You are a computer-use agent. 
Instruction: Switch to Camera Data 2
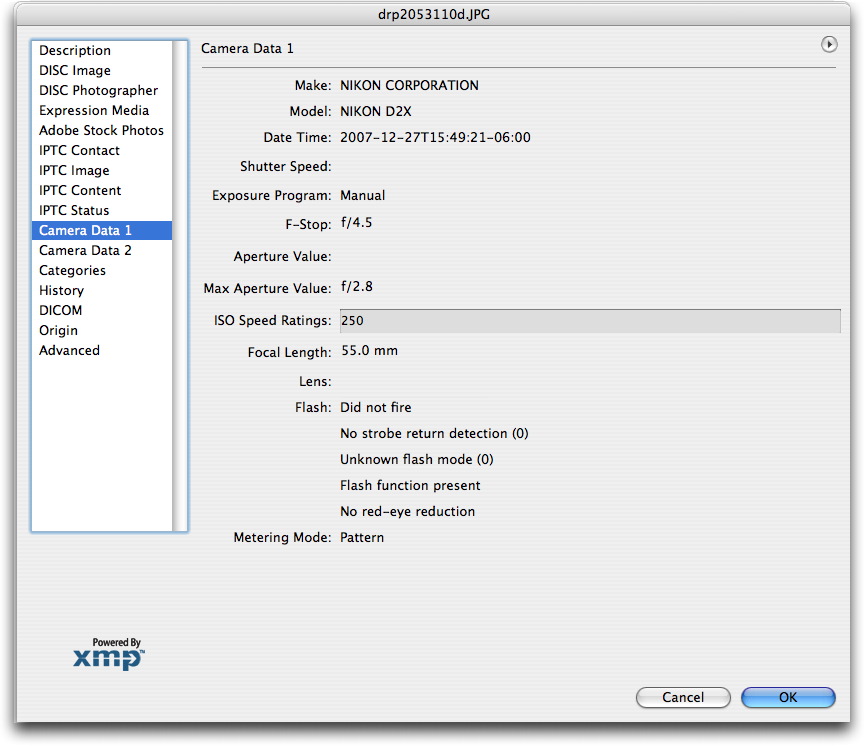[x=85, y=251]
